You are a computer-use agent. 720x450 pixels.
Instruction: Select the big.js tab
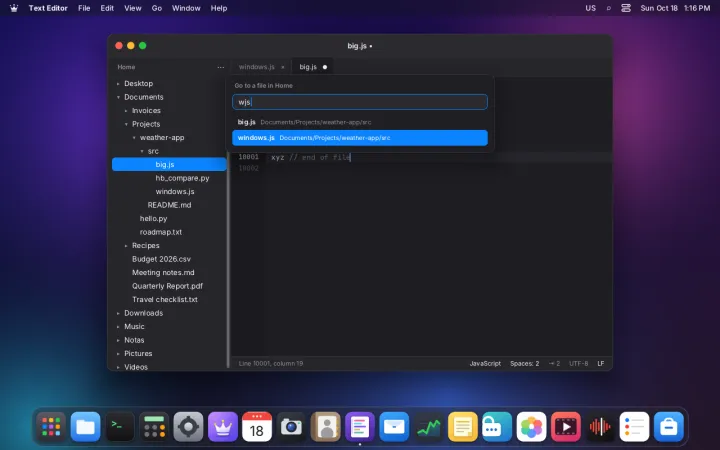pyautogui.click(x=308, y=67)
